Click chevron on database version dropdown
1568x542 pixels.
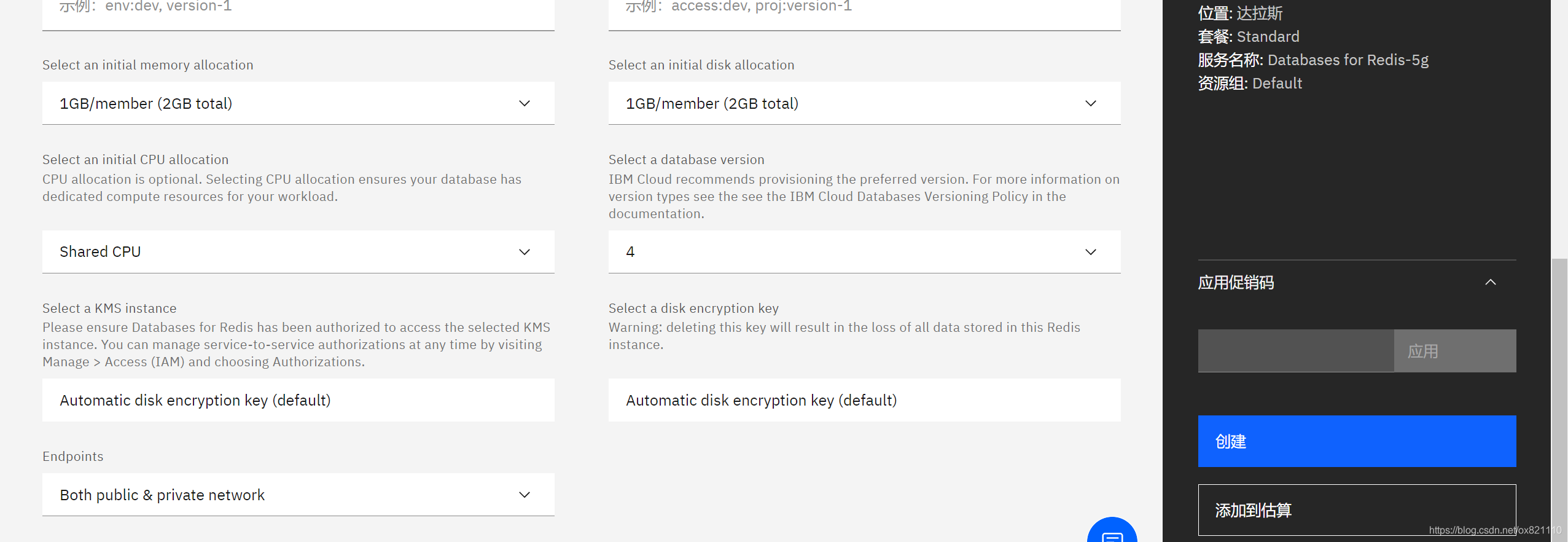point(1090,252)
